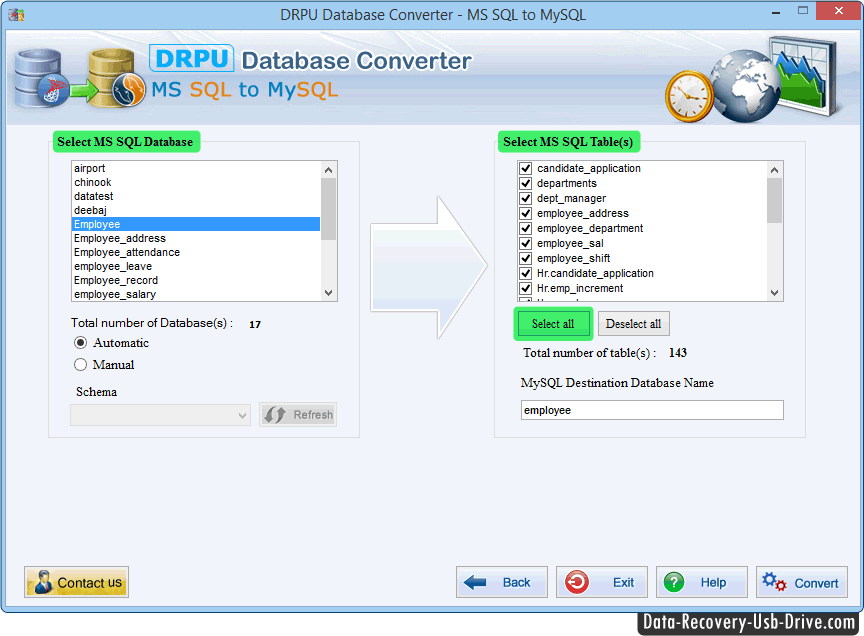
Task: Click the app icon in title bar
Action: (x=17, y=14)
